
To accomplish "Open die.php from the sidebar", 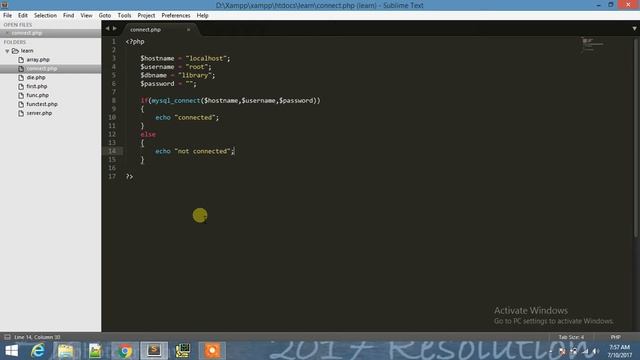I will coord(36,78).
